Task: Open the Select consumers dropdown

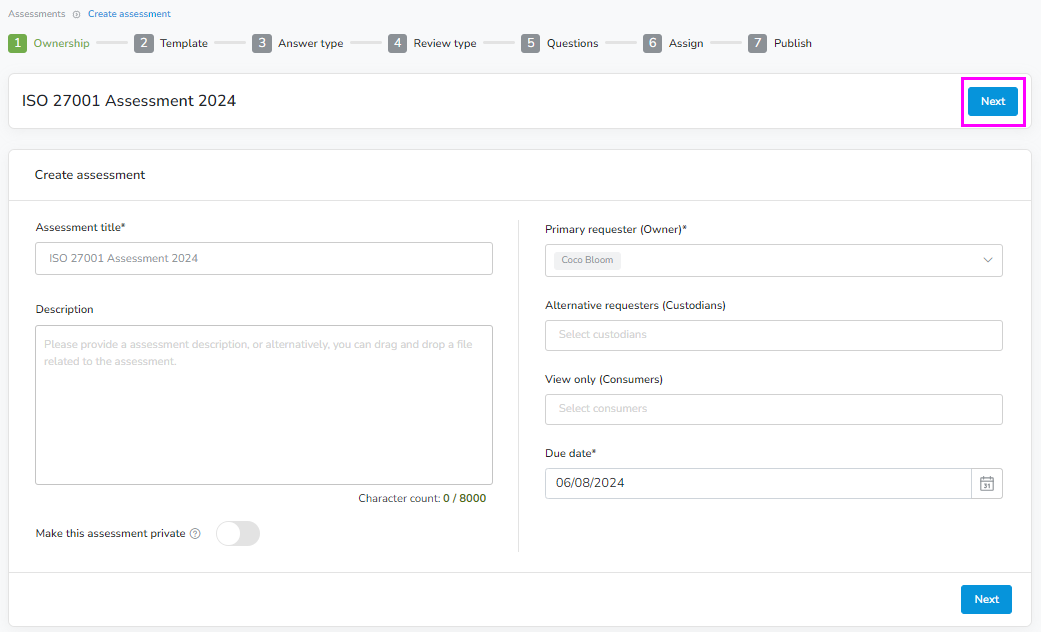Action: (773, 409)
